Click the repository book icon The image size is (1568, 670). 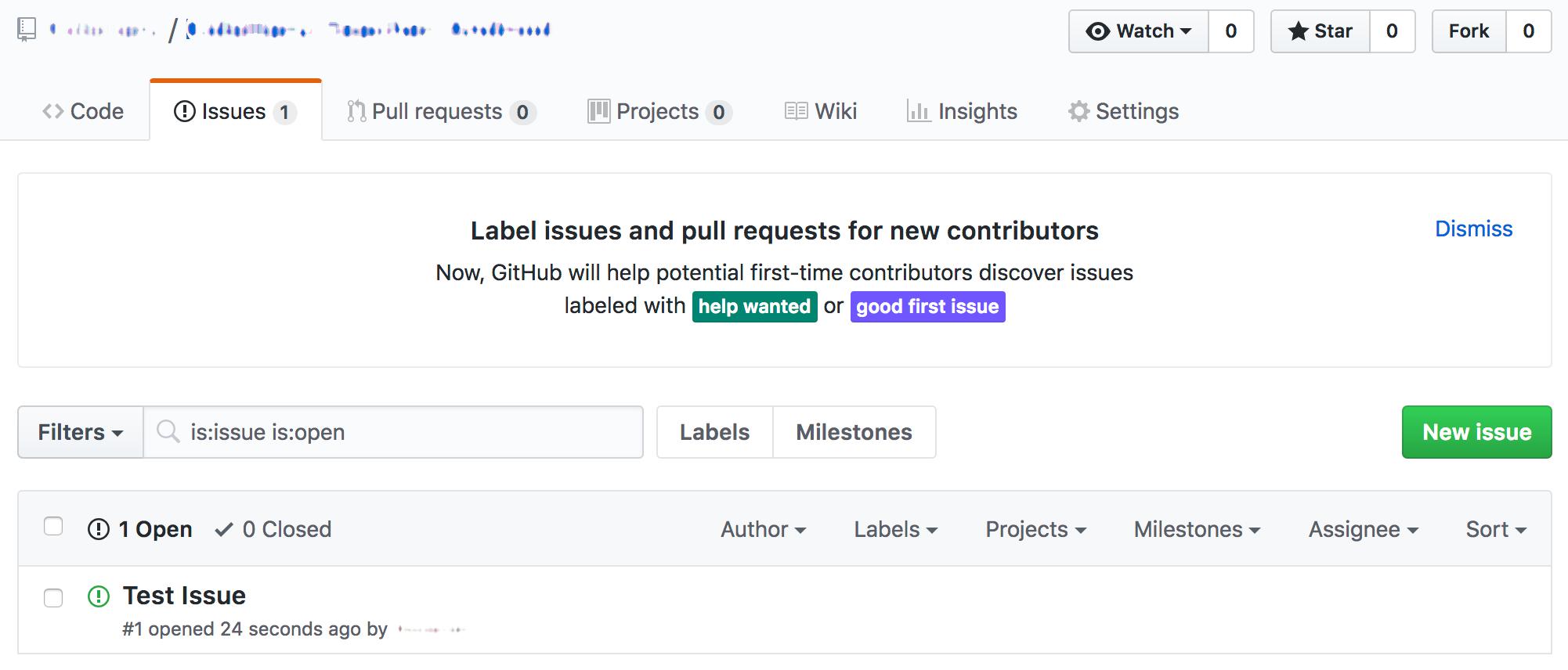pos(27,30)
